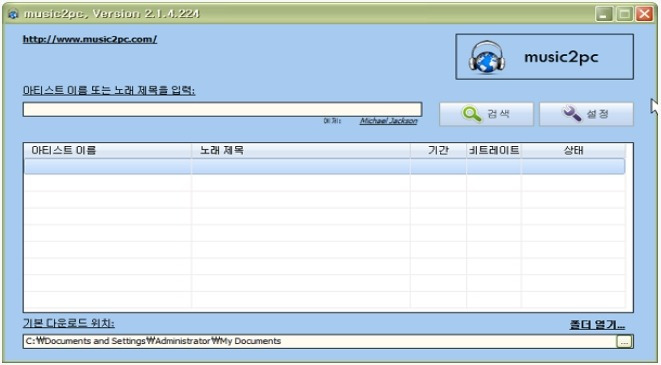Minimize the music2pc window

(604, 14)
